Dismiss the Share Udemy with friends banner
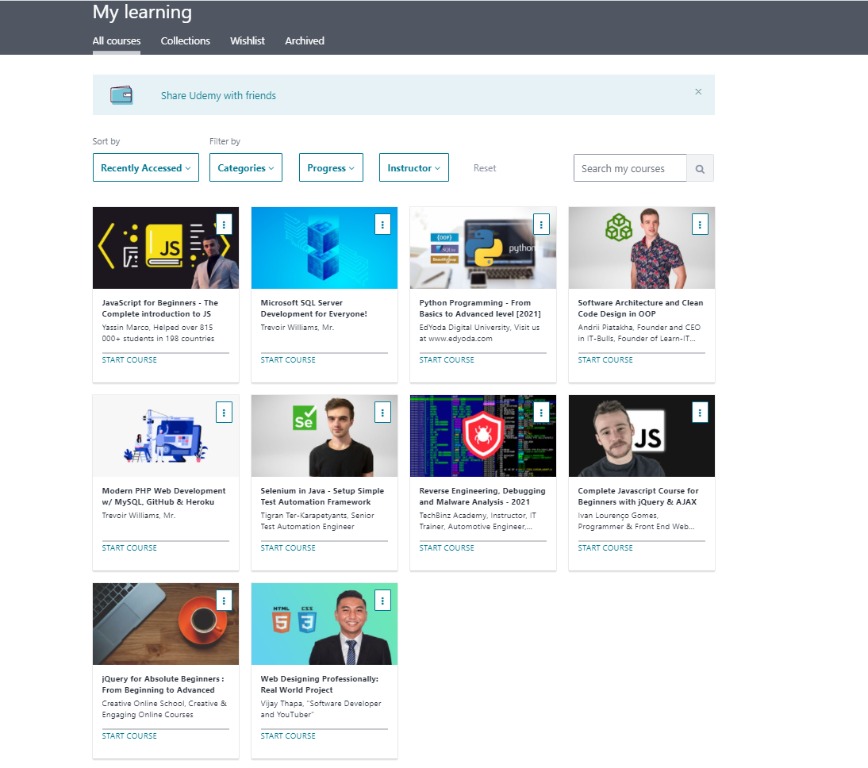868x768 pixels. tap(698, 91)
